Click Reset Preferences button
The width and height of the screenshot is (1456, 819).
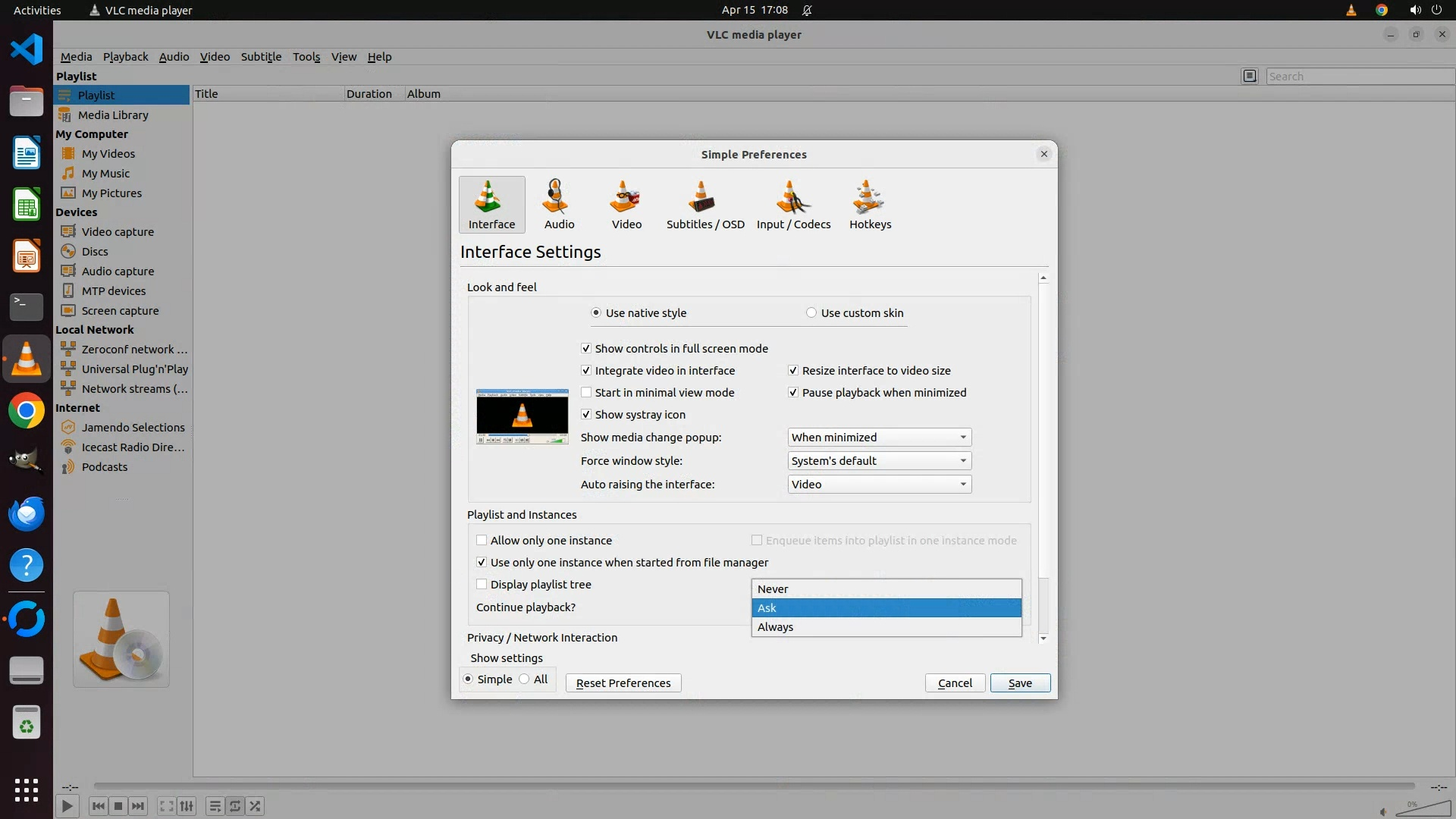[623, 683]
